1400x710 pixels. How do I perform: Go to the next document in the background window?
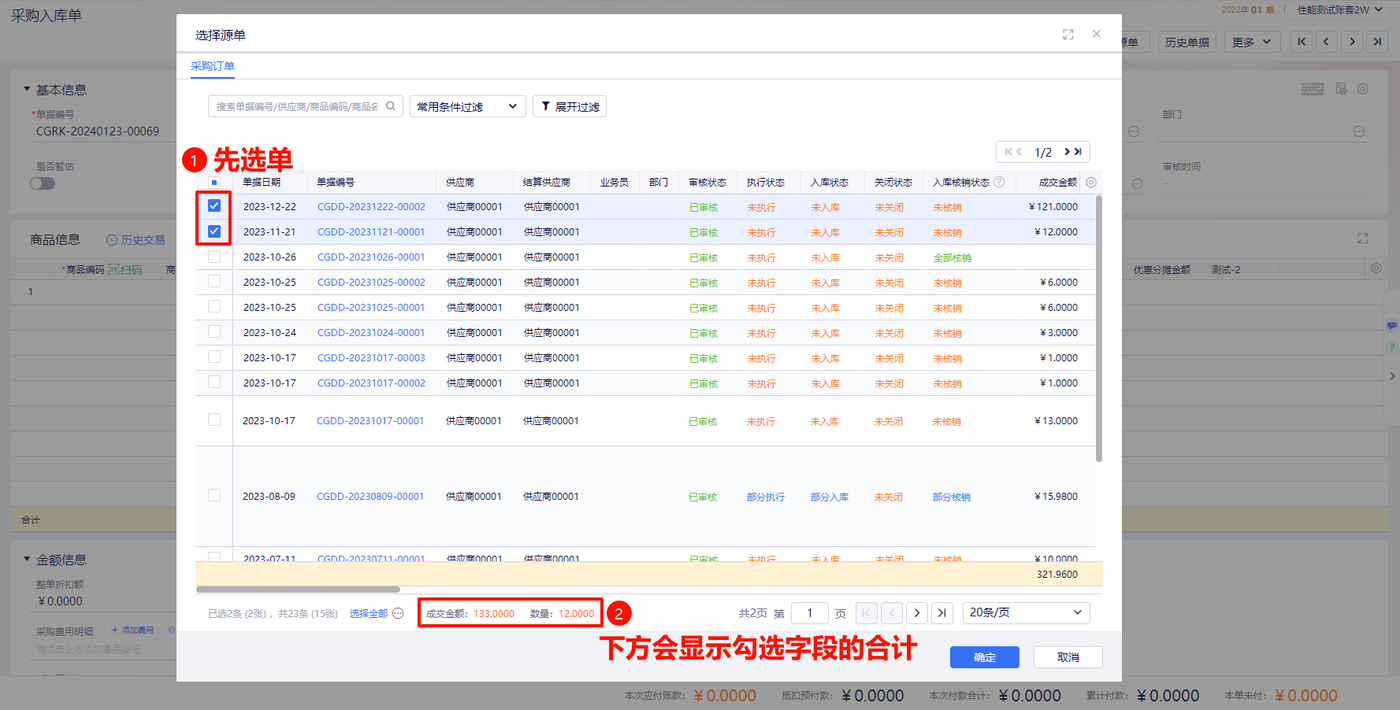[x=1352, y=42]
